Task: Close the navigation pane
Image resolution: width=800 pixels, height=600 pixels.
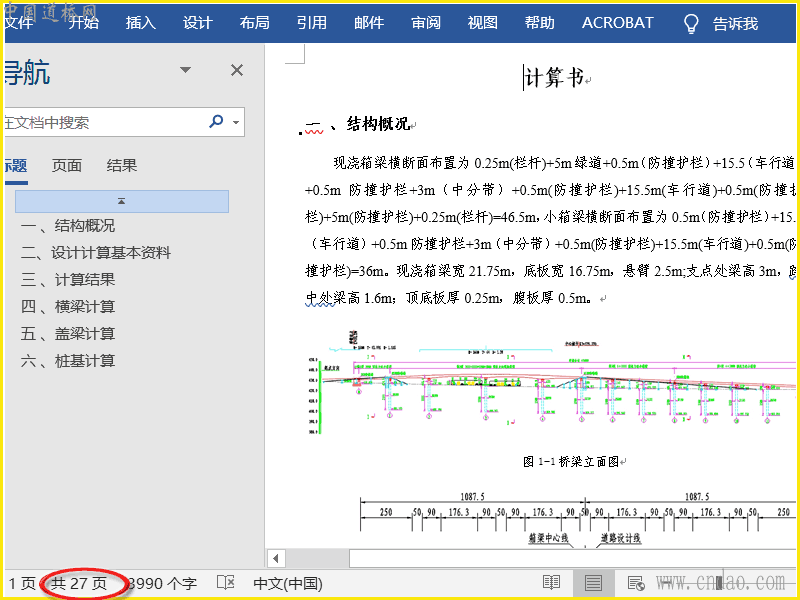Action: coord(237,70)
